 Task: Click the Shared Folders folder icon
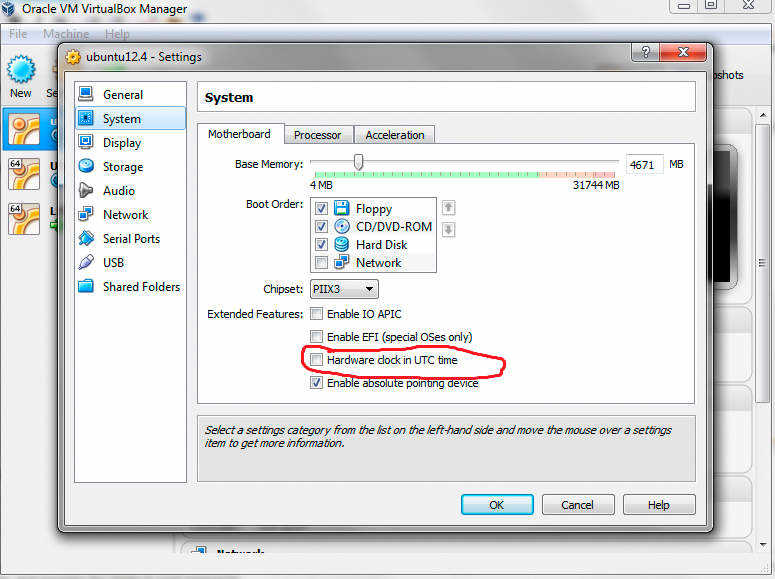click(86, 286)
